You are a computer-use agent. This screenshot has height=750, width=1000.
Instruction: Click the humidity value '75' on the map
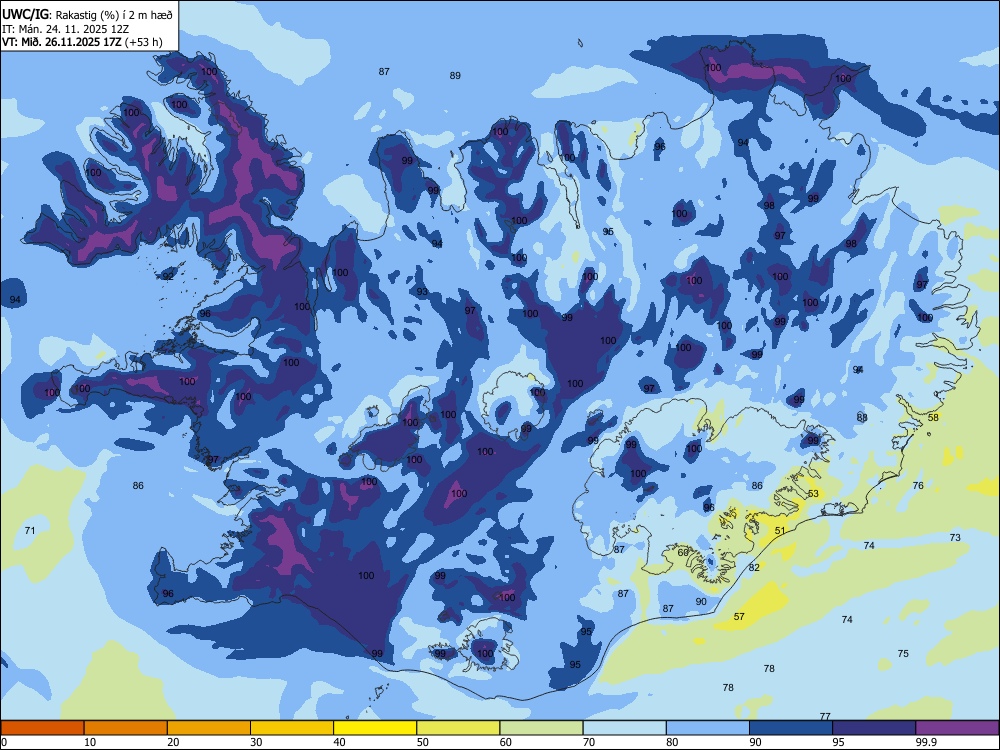[x=903, y=654]
